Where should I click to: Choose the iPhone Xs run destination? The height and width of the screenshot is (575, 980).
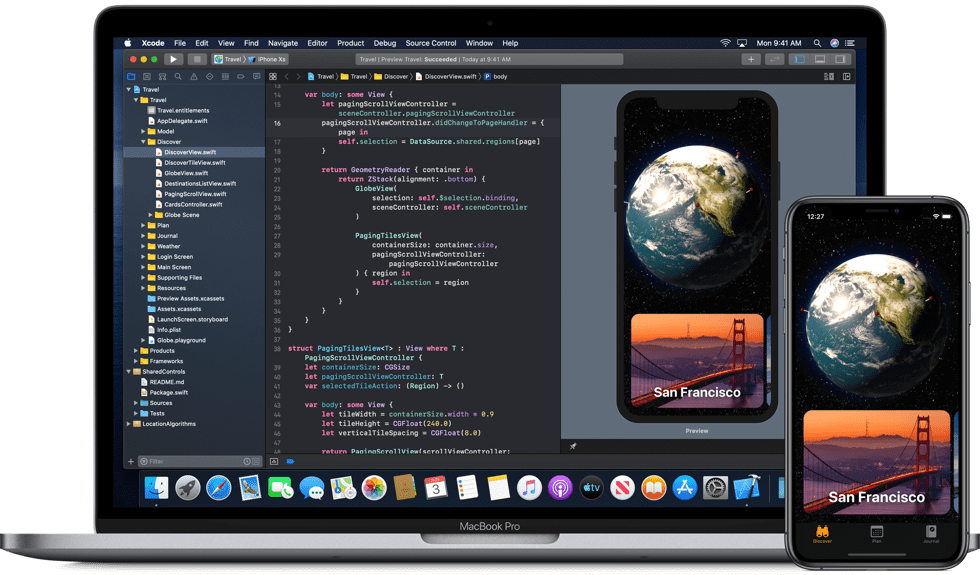coord(269,59)
